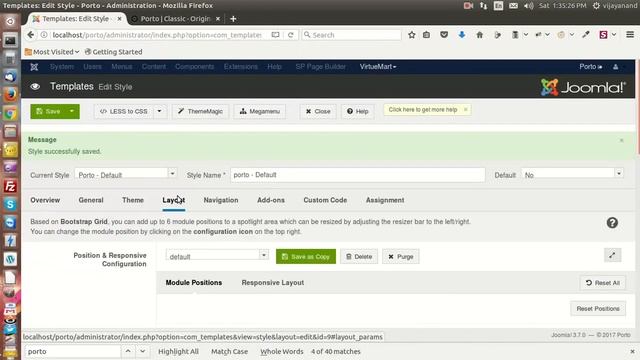Click the Reset Positions button
Screen dimensions: 640x360
[598, 309]
